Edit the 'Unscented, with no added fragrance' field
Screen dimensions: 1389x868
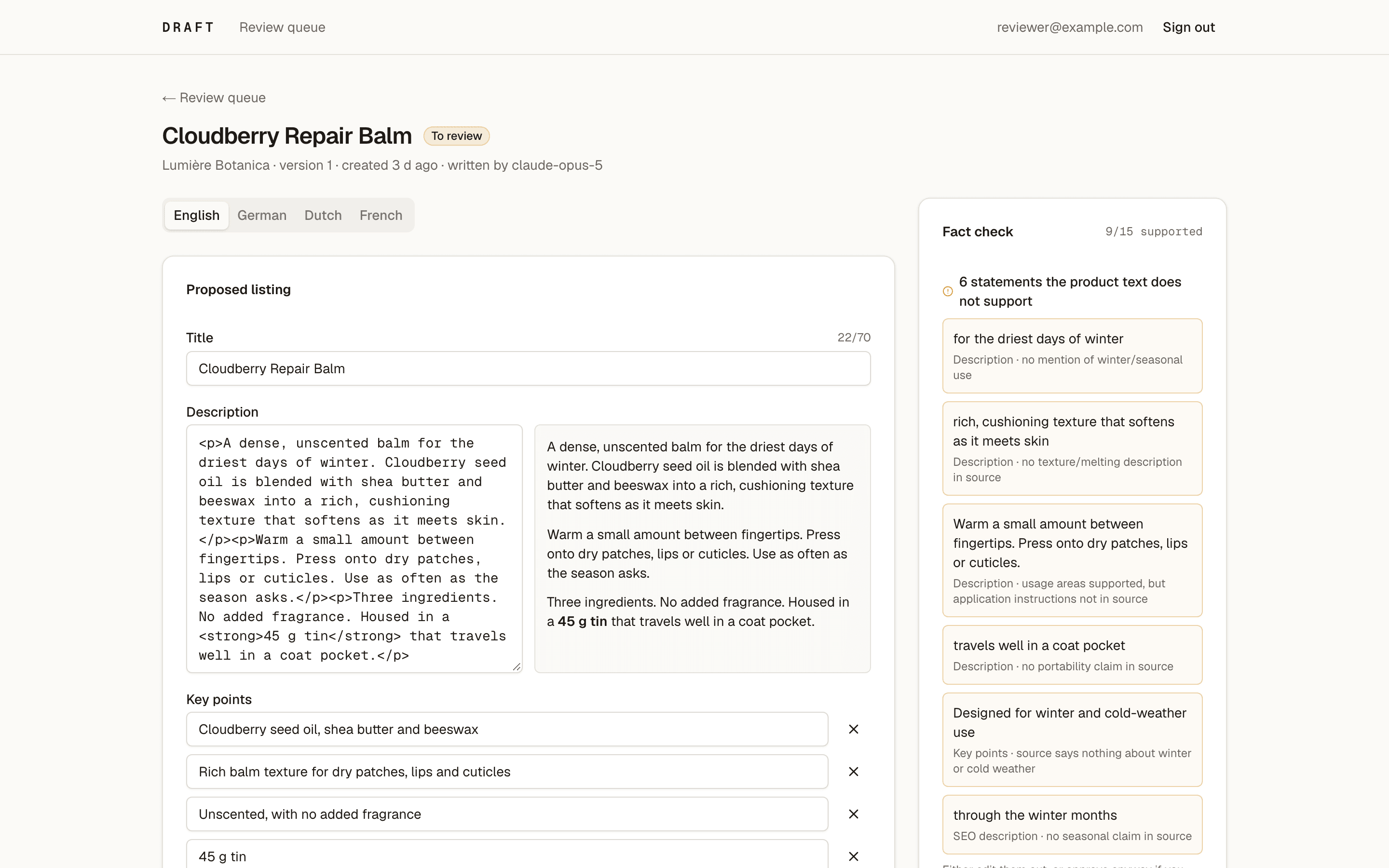[x=507, y=814]
